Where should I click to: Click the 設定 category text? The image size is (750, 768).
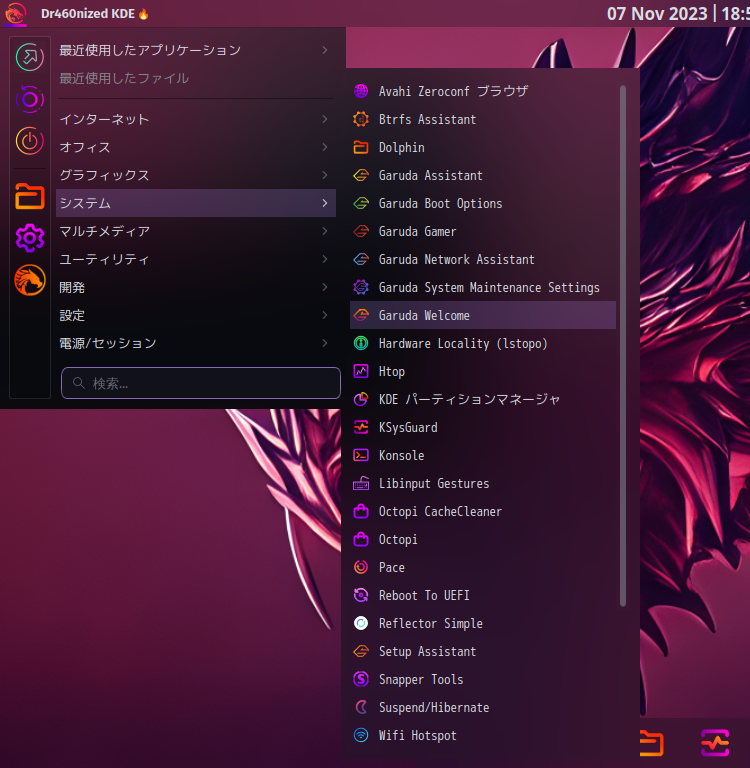point(72,315)
